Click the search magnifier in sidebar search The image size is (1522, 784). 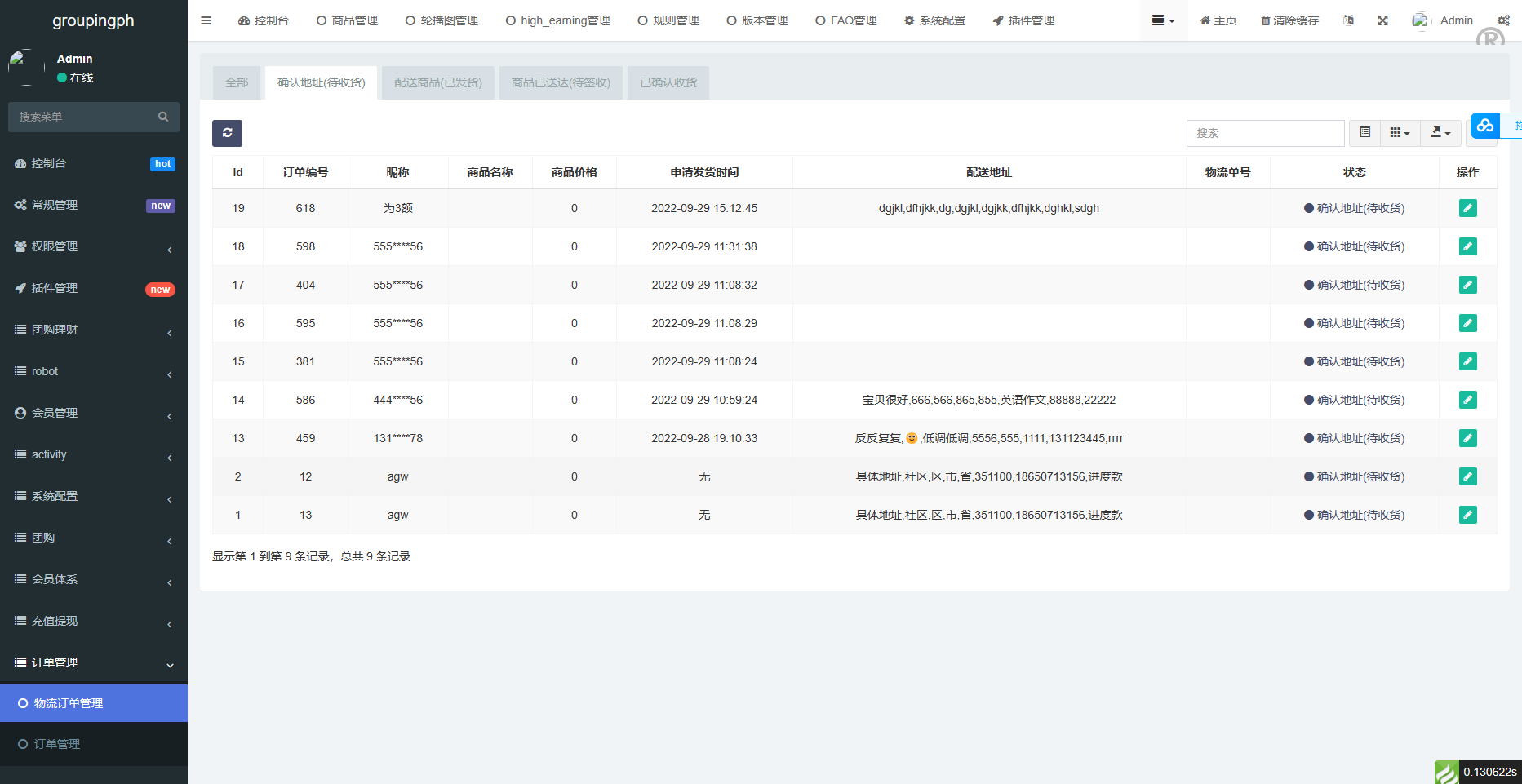coord(163,116)
